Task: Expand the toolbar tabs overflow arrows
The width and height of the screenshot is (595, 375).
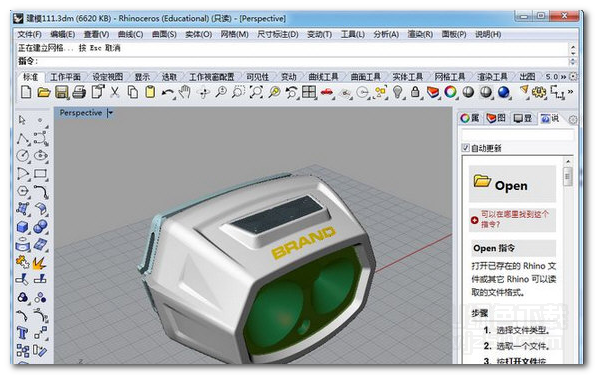Action: (563, 77)
